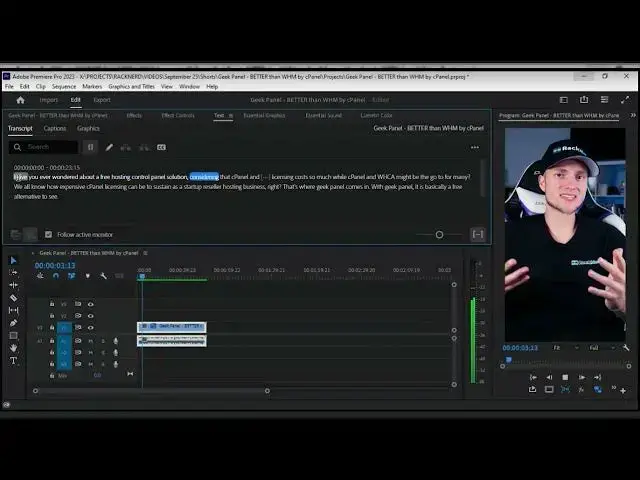Open the Graphics and Titles menu
The image size is (640, 480).
tap(131, 87)
